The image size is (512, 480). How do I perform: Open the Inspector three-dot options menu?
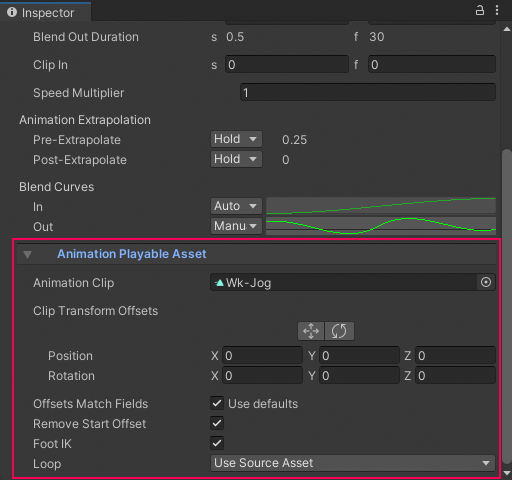497,10
